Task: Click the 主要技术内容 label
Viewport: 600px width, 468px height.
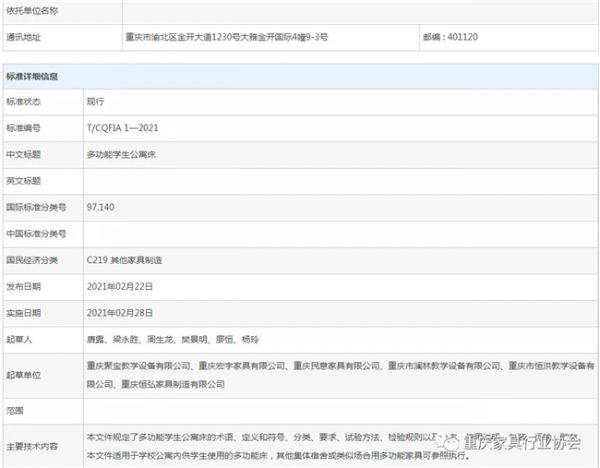Action: point(32,446)
